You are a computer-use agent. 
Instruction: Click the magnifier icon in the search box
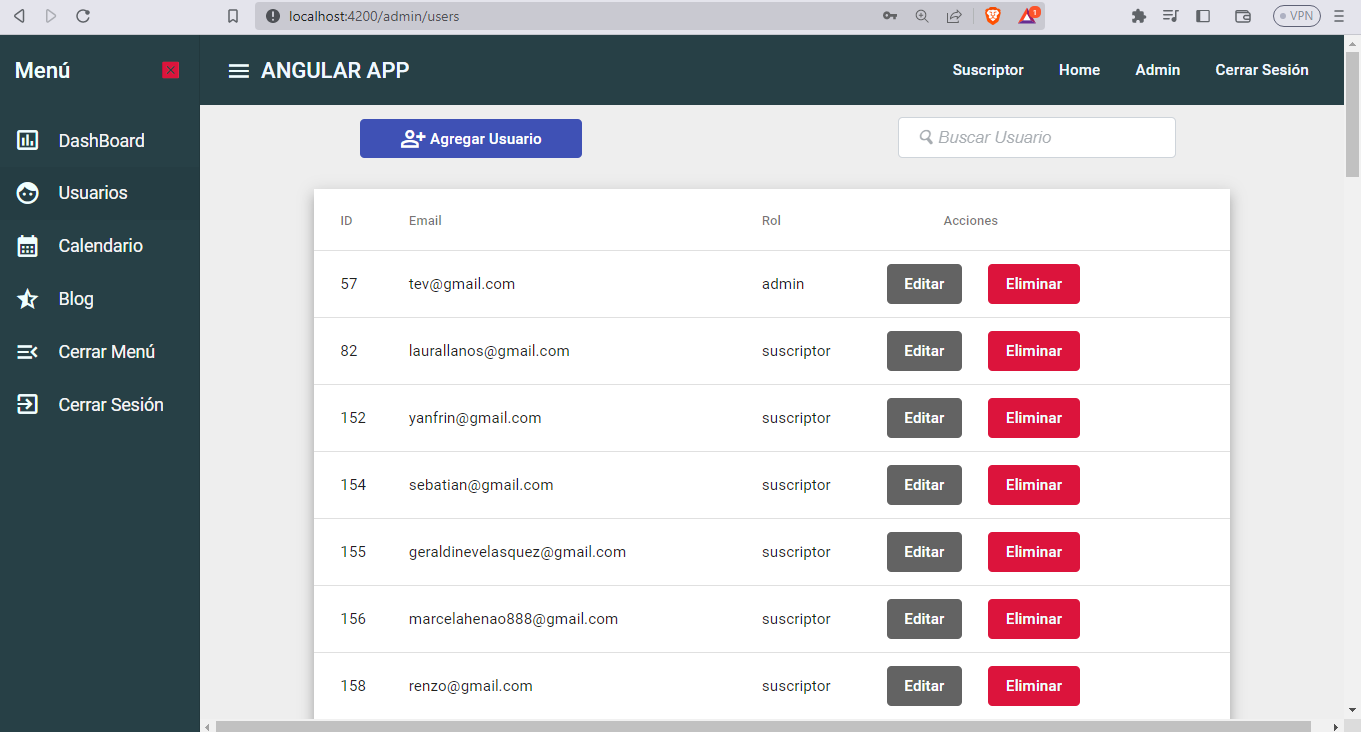[x=926, y=137]
